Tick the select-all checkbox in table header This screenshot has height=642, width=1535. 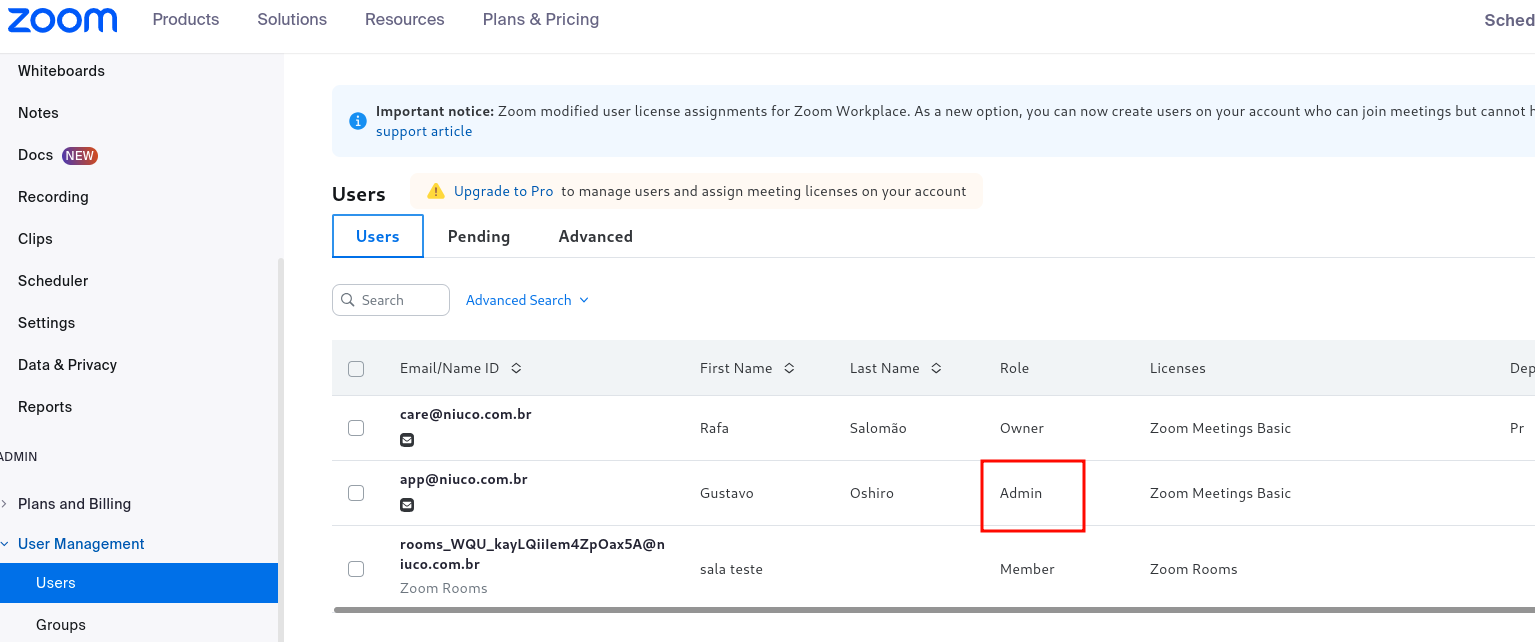click(356, 369)
